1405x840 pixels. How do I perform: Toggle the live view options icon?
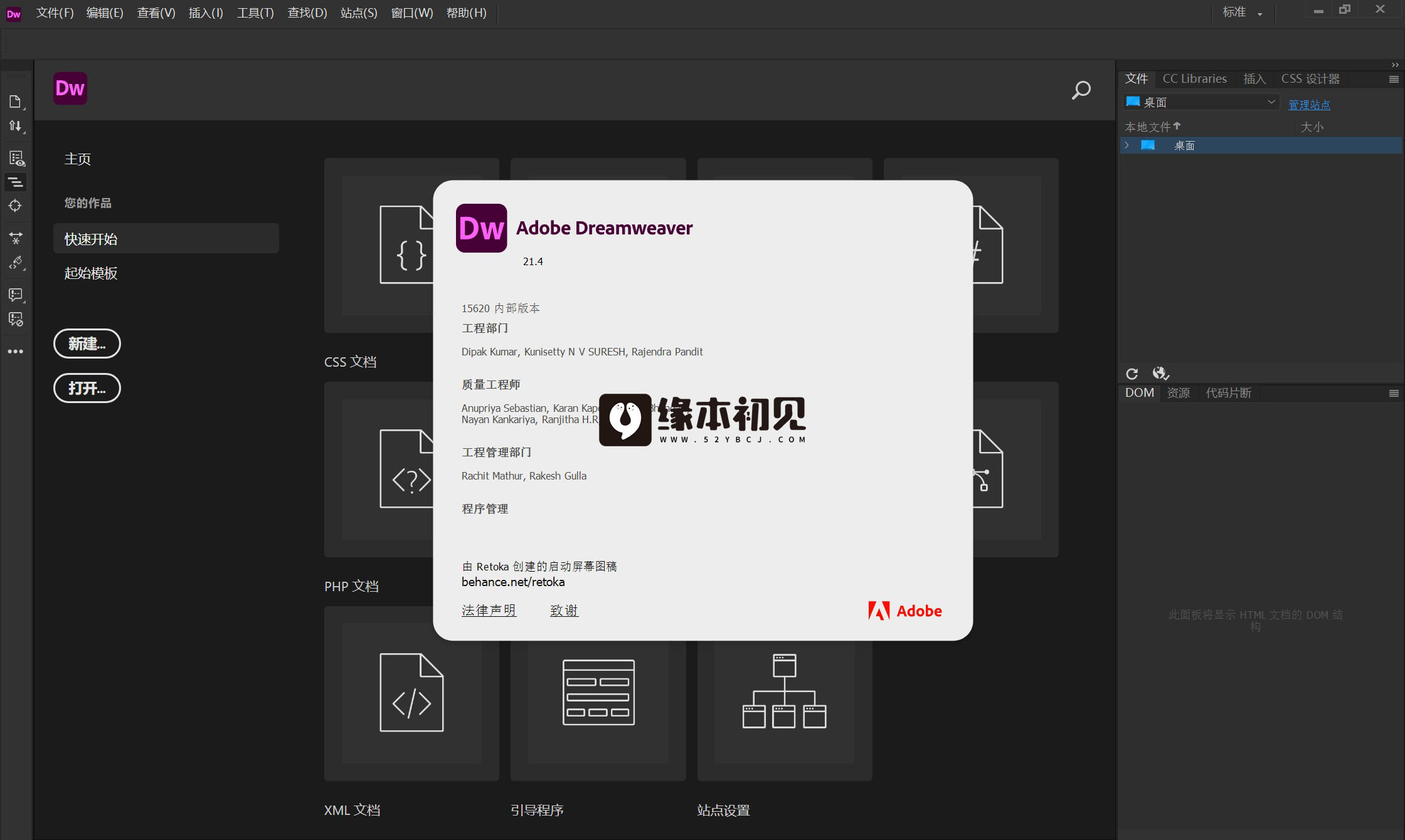(x=16, y=158)
